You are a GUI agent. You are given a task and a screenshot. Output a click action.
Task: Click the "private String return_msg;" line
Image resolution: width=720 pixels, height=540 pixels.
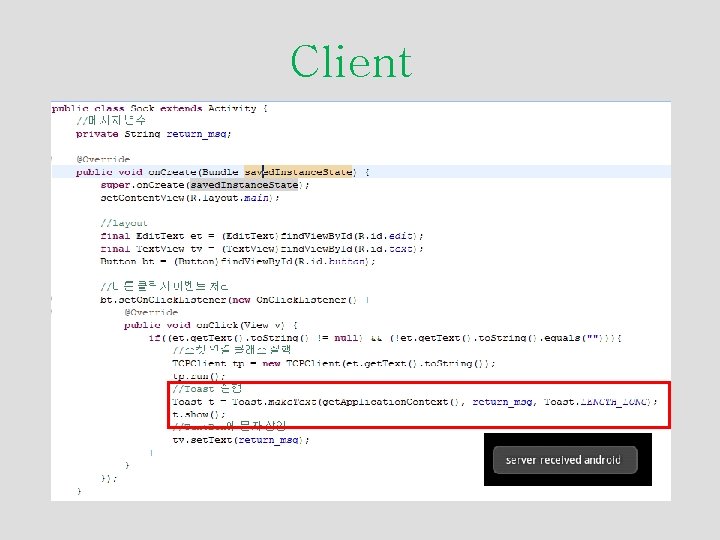tap(153, 134)
